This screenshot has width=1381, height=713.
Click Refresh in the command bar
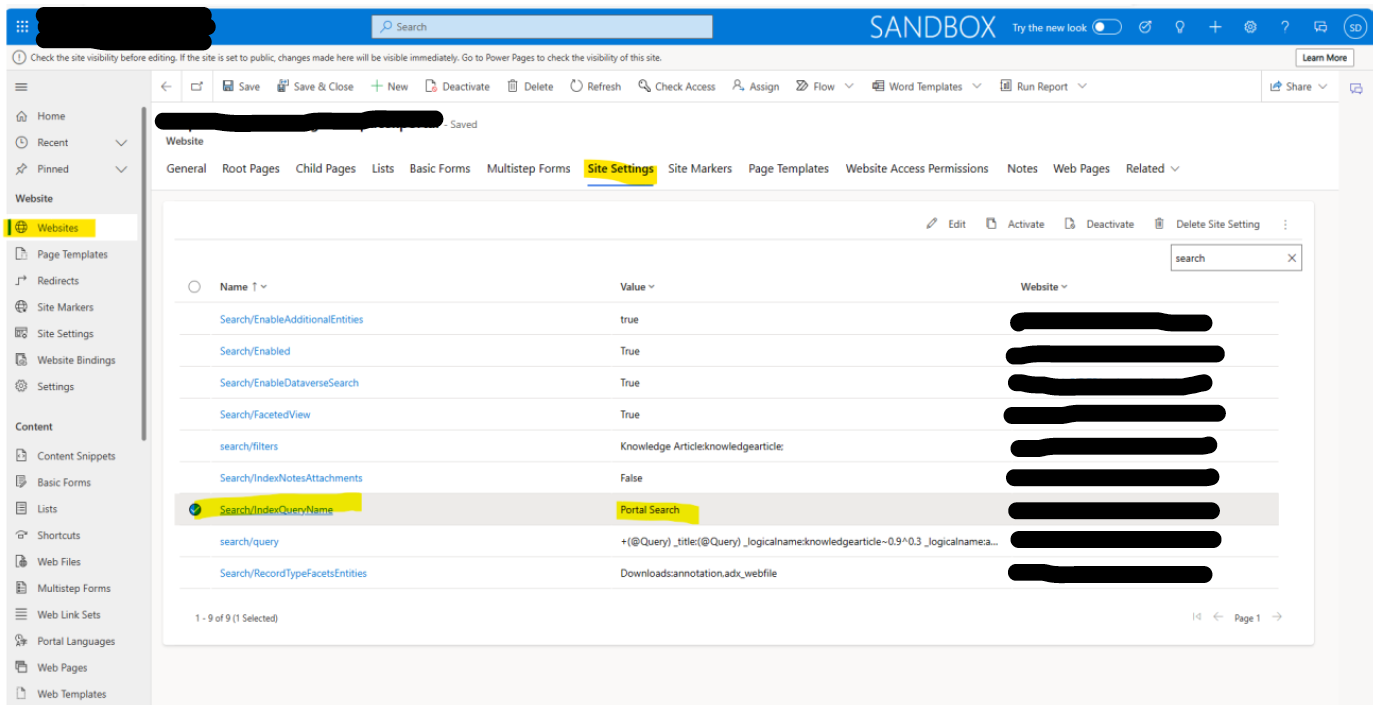pos(596,87)
